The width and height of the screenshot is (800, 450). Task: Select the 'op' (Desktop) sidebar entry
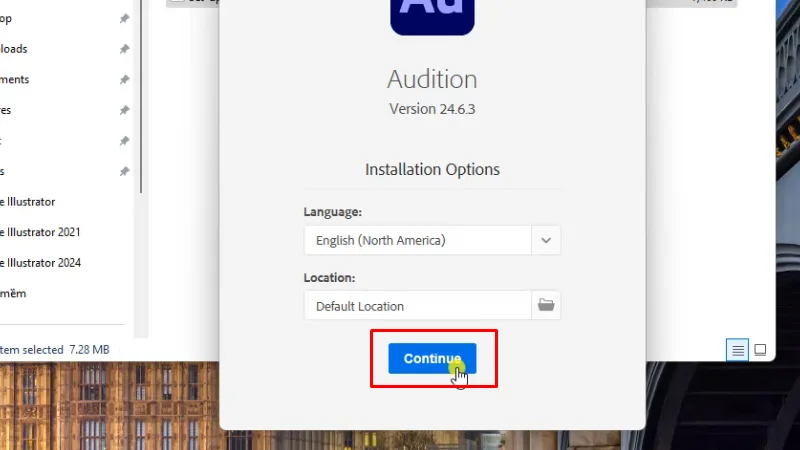[x=7, y=19]
